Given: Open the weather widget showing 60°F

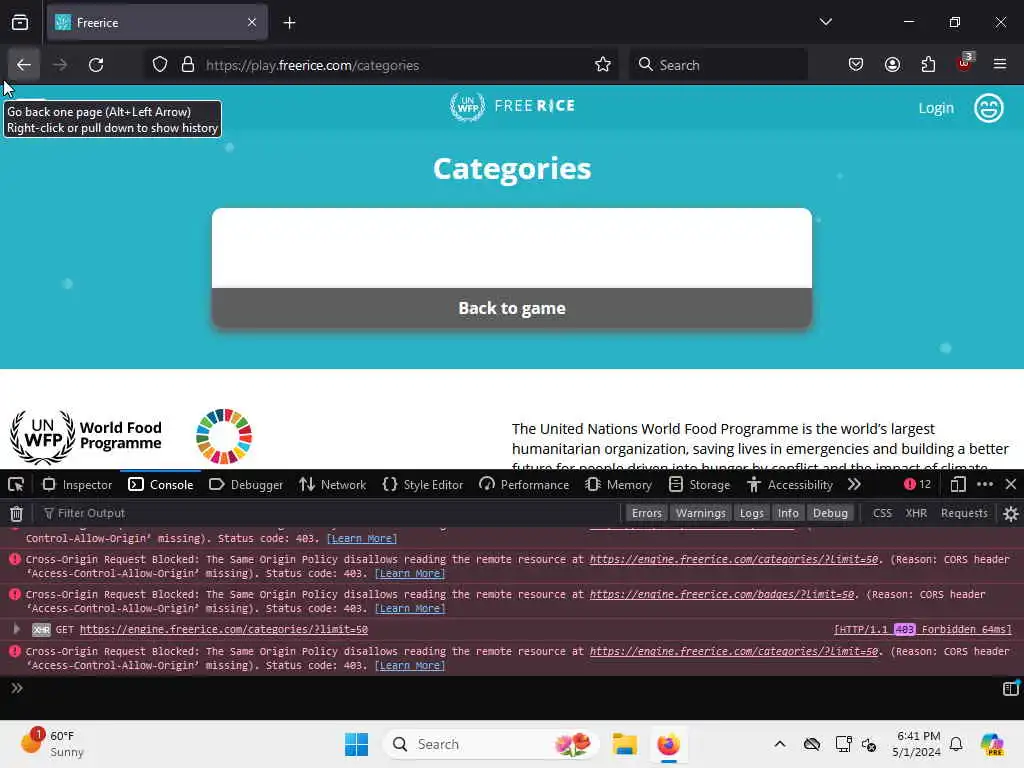Looking at the screenshot, I should coord(52,744).
